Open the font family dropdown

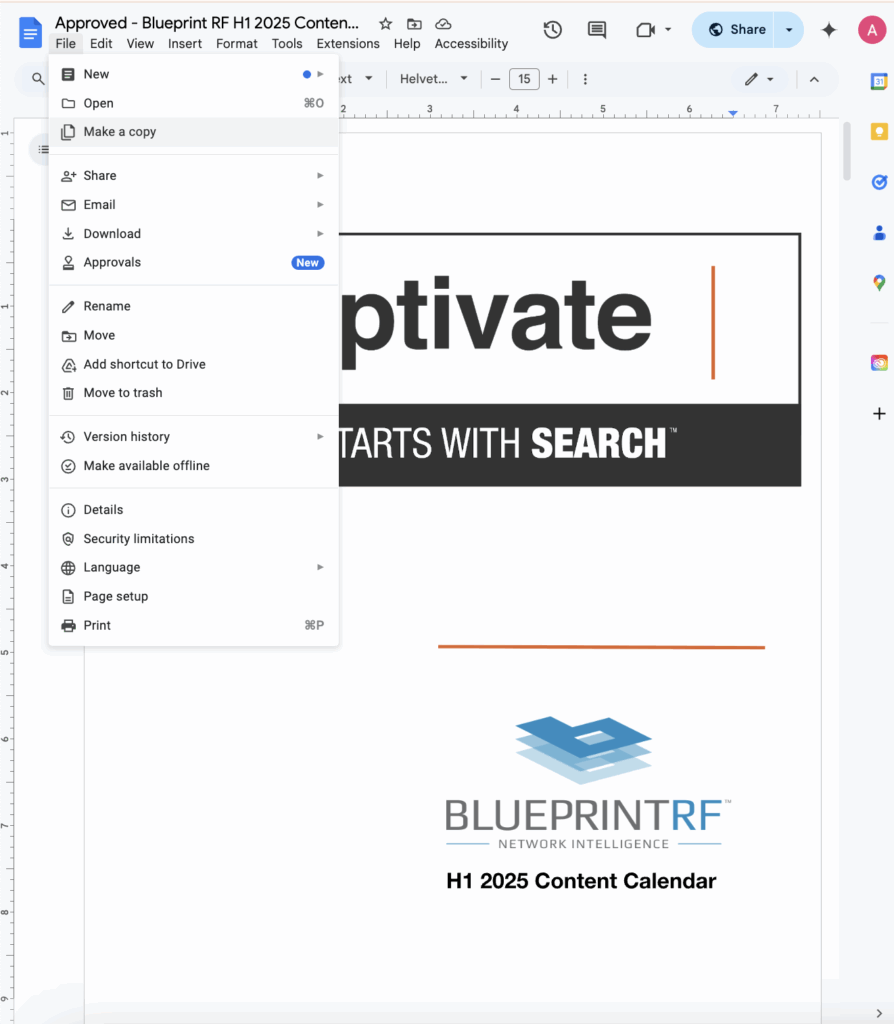pos(434,79)
